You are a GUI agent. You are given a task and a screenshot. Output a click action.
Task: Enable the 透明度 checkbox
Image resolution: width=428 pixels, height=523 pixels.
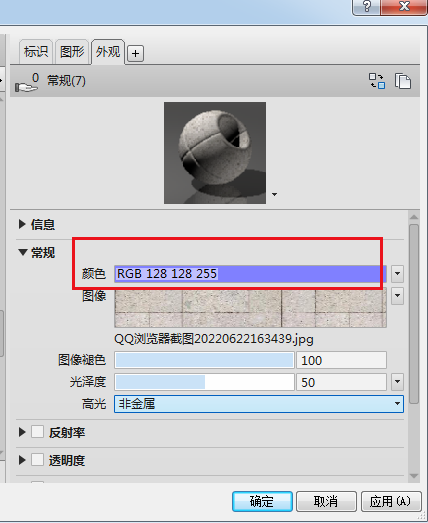point(37,460)
